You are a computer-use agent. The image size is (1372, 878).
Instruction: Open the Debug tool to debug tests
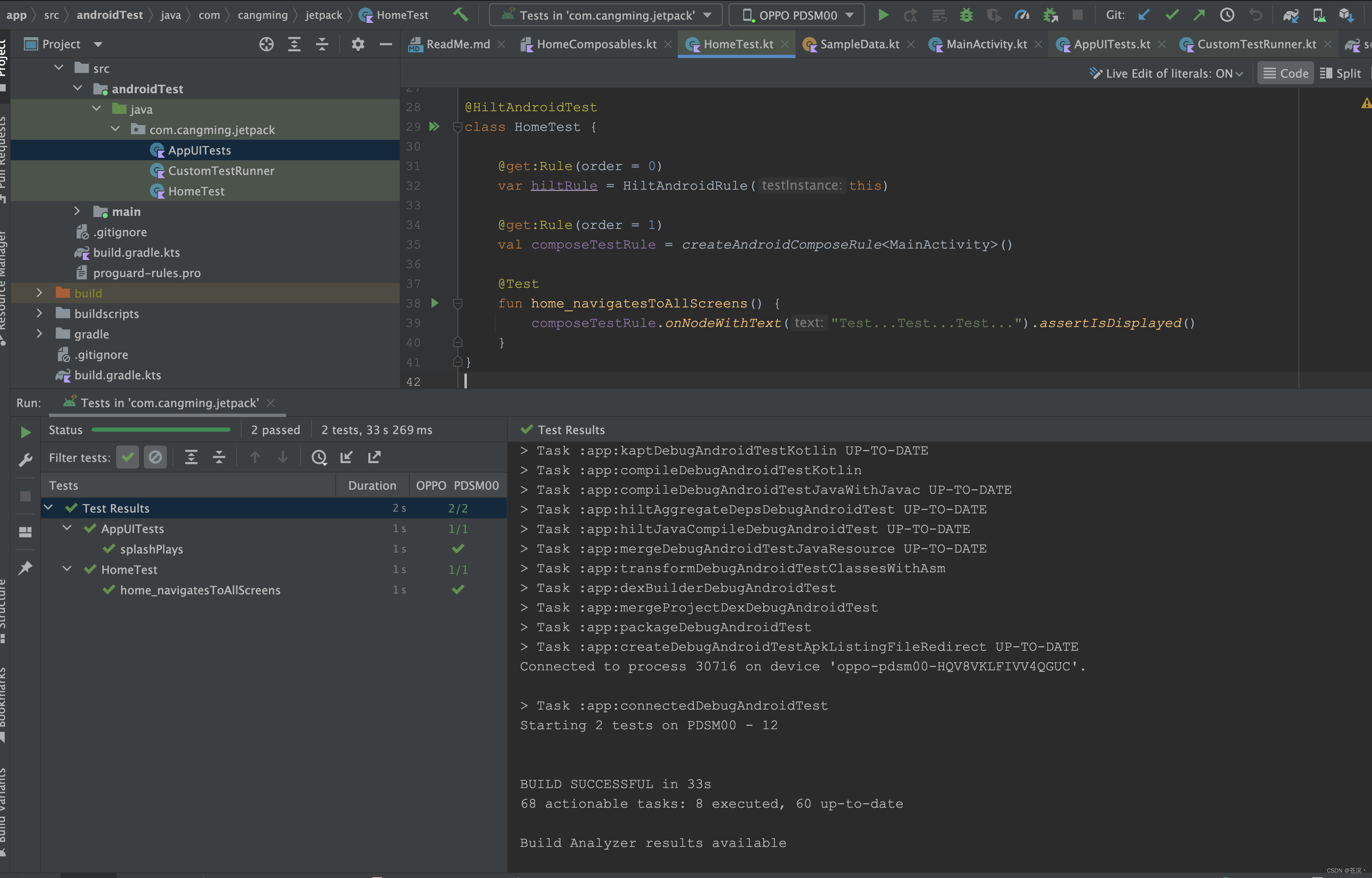pyautogui.click(x=966, y=15)
